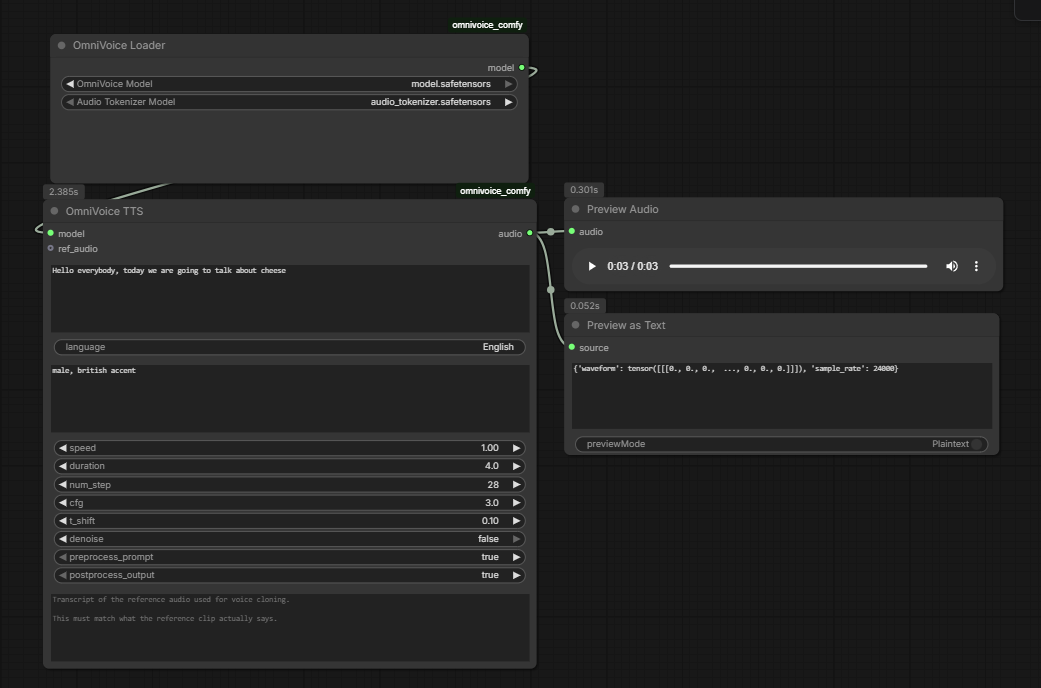Toggle previewMode Plaintext switch
Screen dimensions: 1041x688
pyautogui.click(x=781, y=444)
